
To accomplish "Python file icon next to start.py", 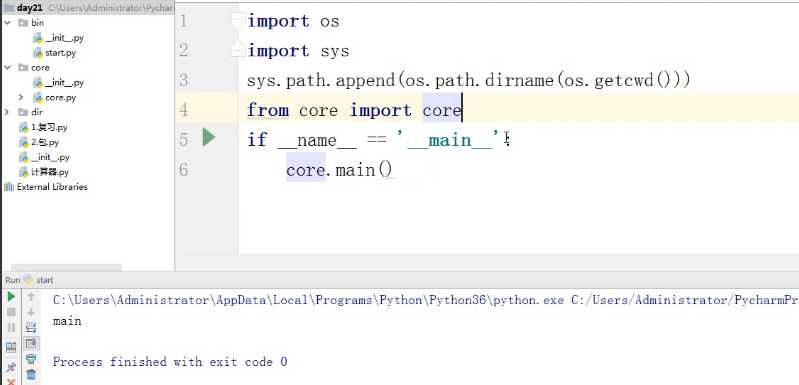I will 38,52.
